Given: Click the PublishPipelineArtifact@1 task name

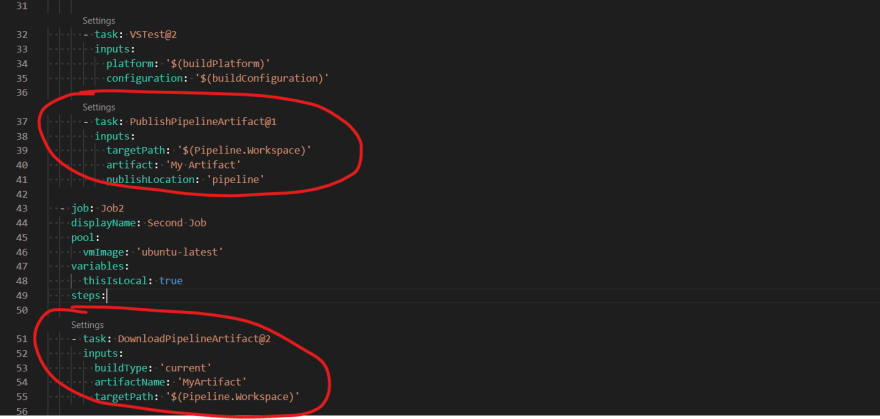Looking at the screenshot, I should pos(203,121).
